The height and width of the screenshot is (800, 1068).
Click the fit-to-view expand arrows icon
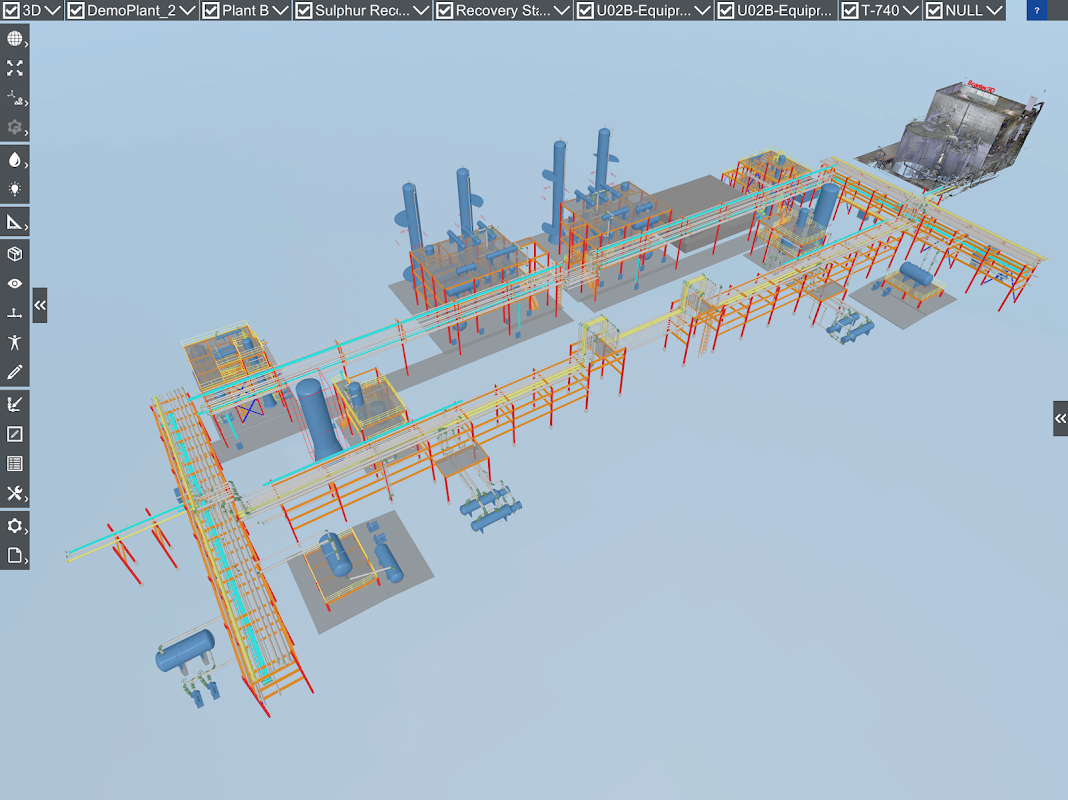(x=14, y=68)
